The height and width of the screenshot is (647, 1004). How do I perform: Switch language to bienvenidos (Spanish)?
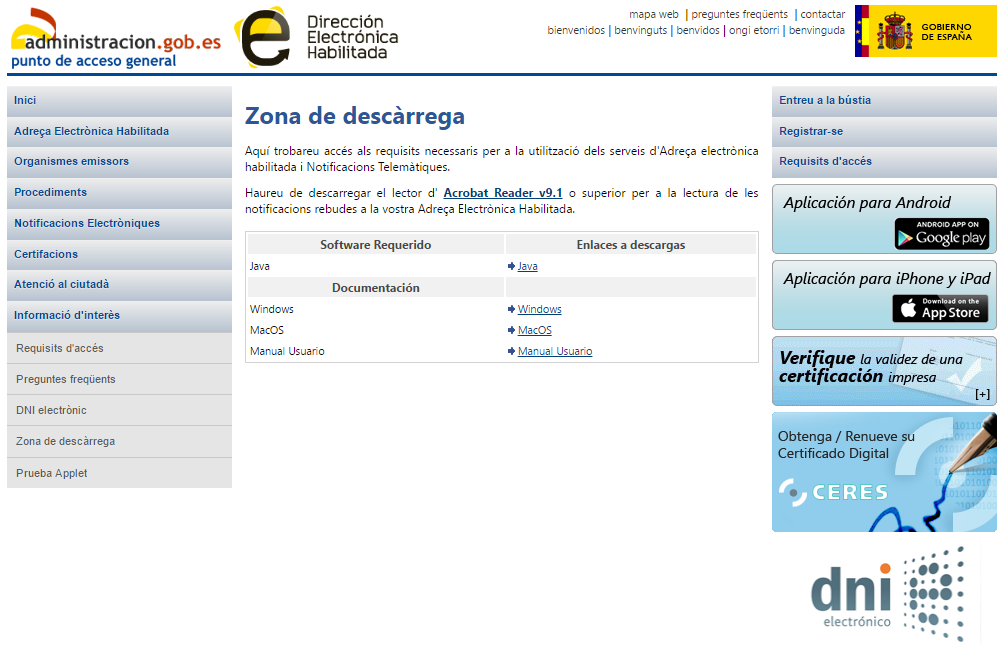tap(576, 30)
